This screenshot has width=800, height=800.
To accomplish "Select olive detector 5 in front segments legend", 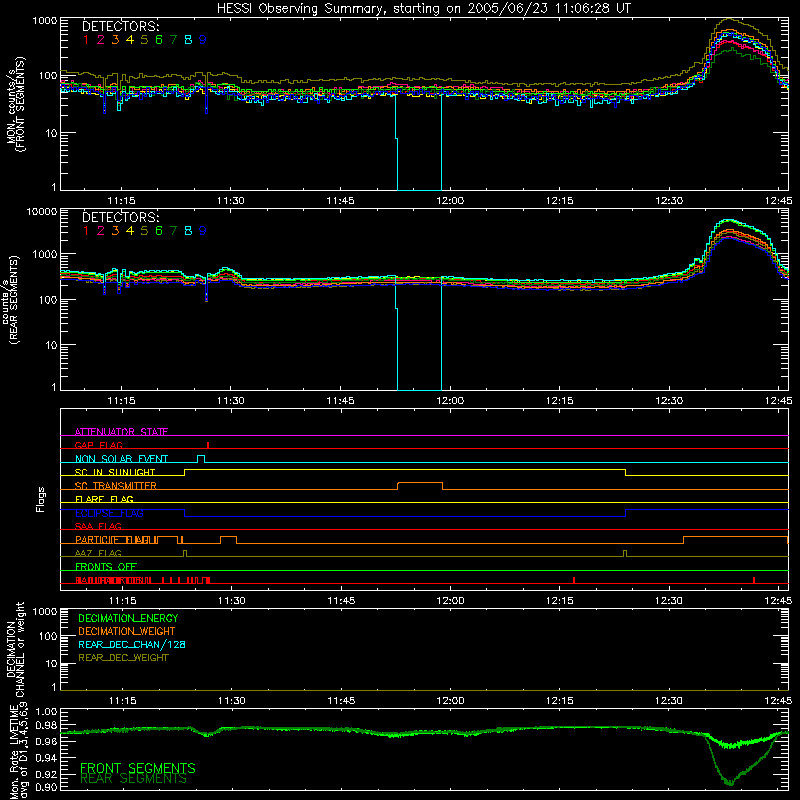I will click(144, 40).
